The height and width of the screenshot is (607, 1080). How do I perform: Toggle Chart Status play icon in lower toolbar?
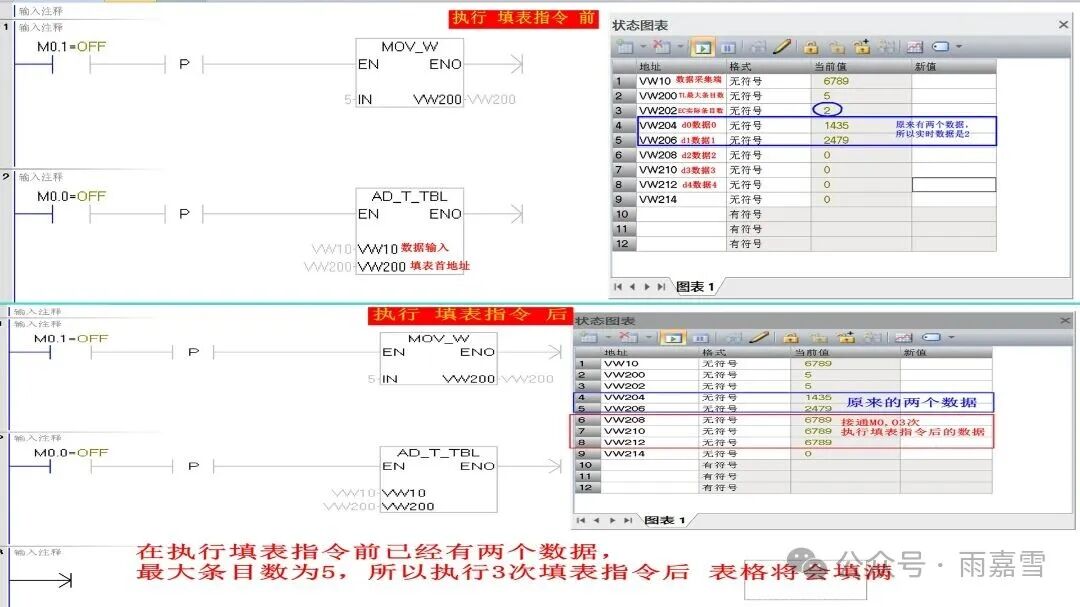pyautogui.click(x=673, y=338)
